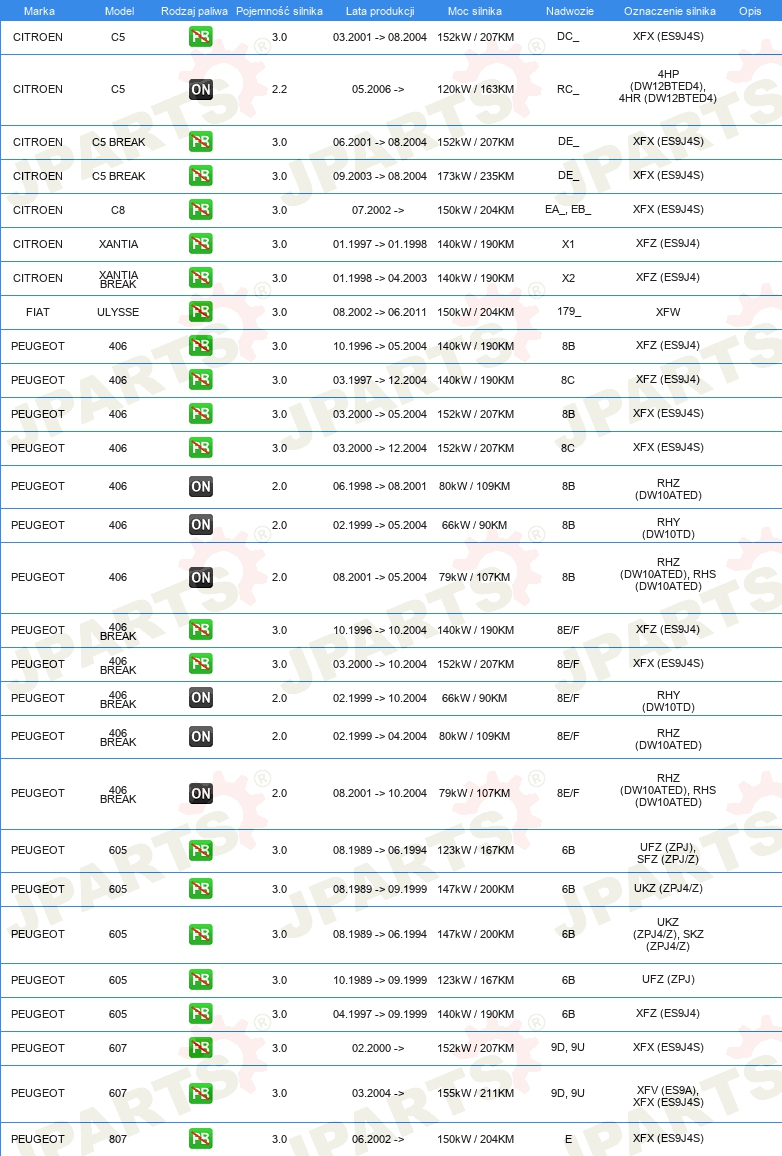
Task: Select the 2.2 engine capacity cell
Action: pos(279,89)
